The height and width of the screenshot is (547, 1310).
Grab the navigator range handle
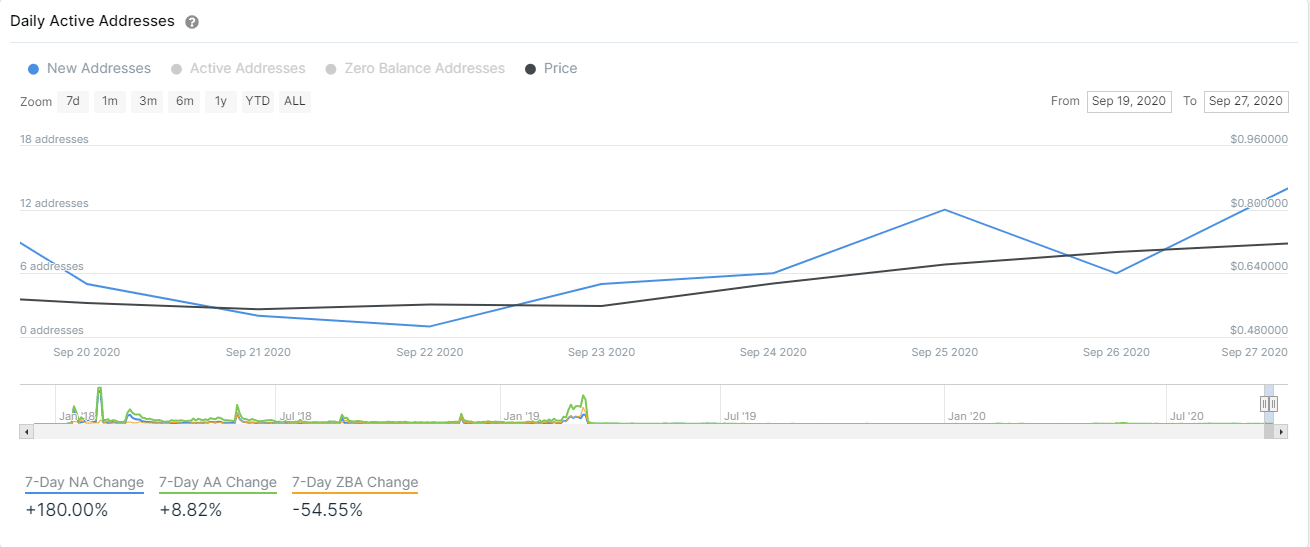point(1269,404)
